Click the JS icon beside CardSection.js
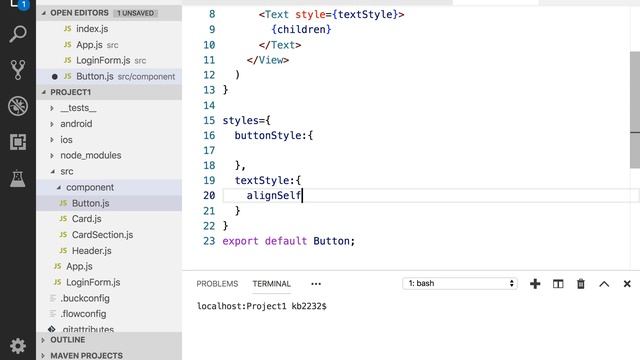Screen dimensions: 640x360 [x=63, y=235]
